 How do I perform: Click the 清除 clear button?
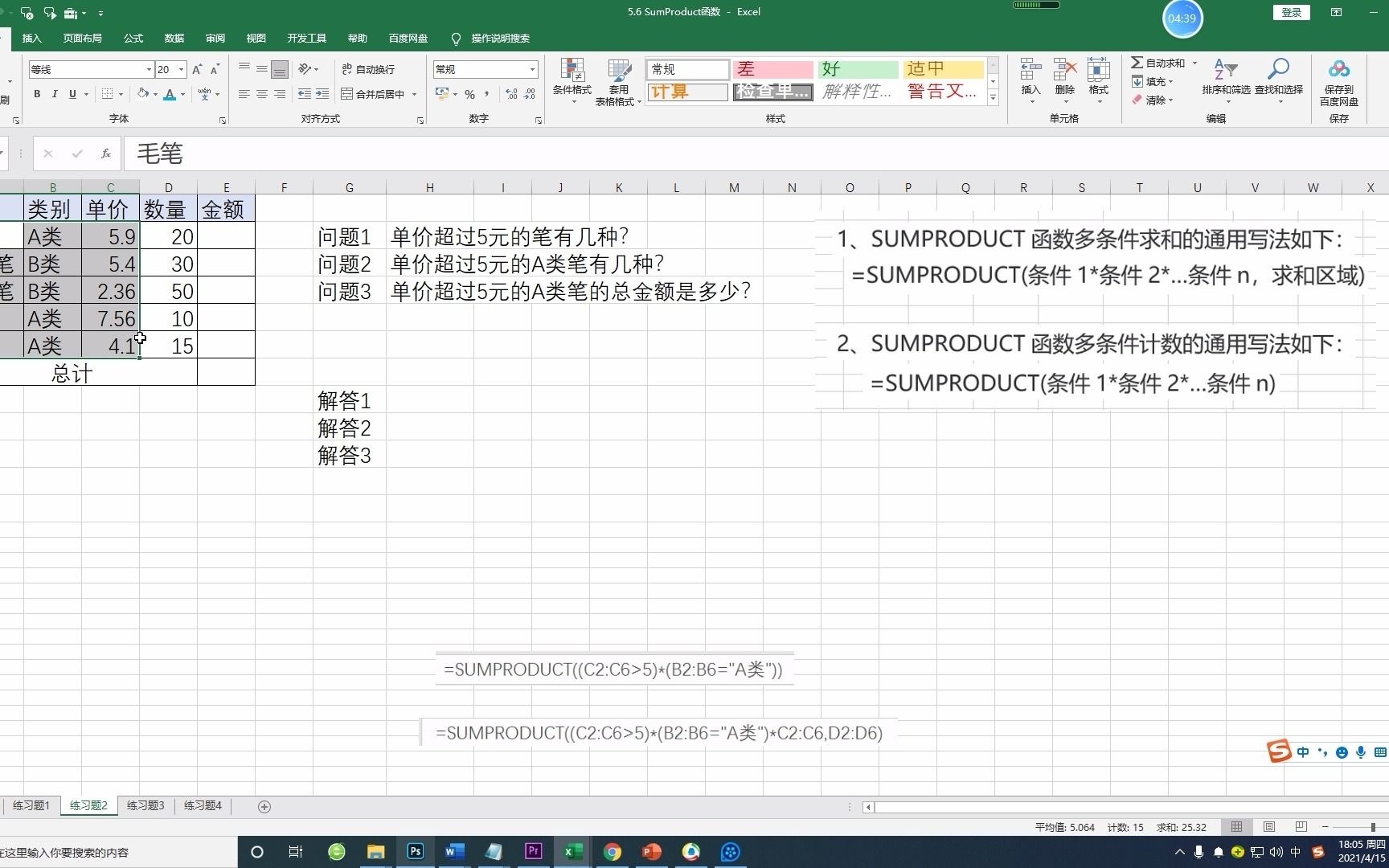pyautogui.click(x=1152, y=100)
